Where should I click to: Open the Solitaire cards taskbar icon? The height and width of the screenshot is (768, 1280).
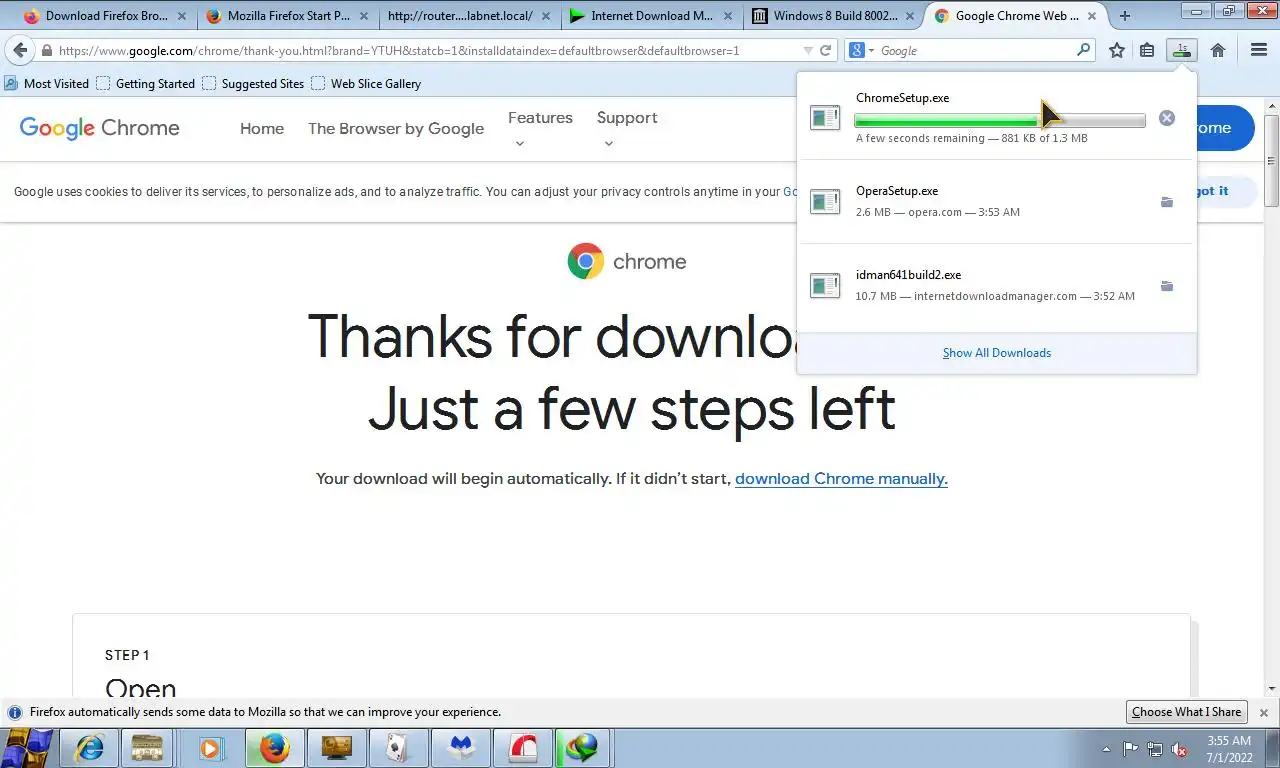pos(398,748)
